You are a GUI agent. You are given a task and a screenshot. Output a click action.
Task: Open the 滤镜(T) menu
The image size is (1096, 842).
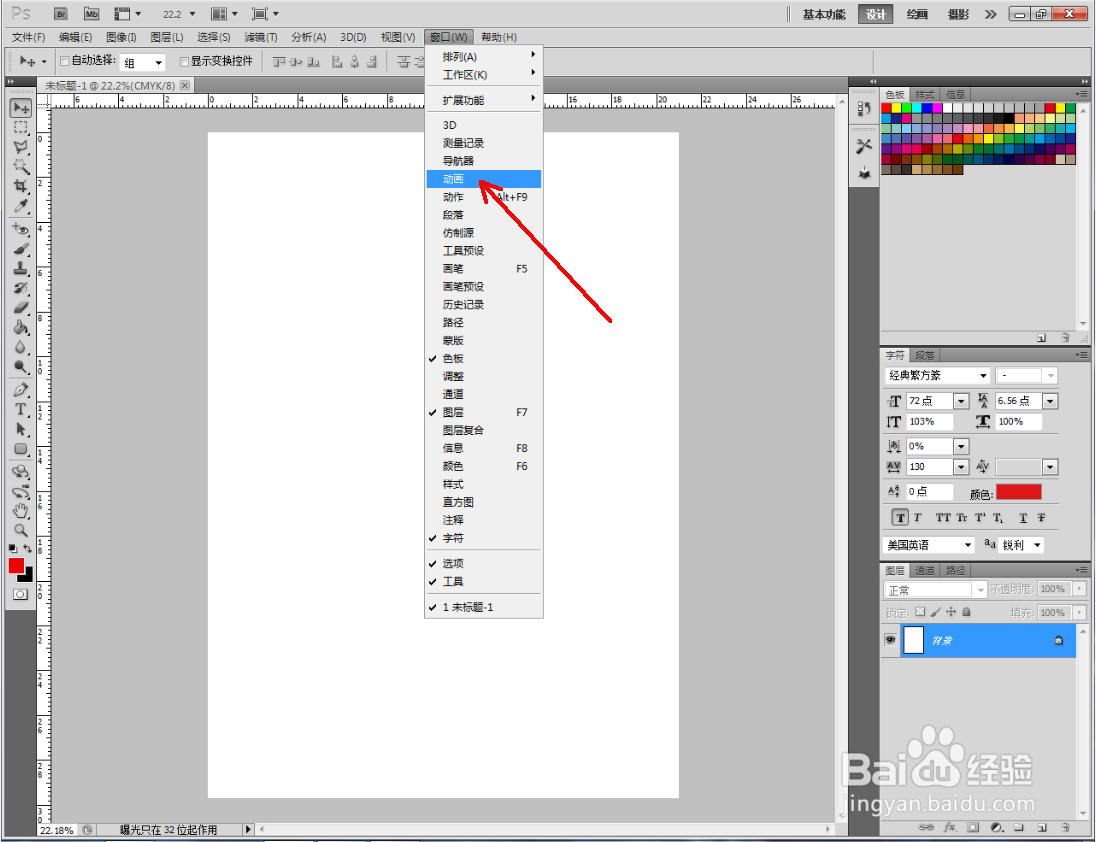[x=261, y=37]
